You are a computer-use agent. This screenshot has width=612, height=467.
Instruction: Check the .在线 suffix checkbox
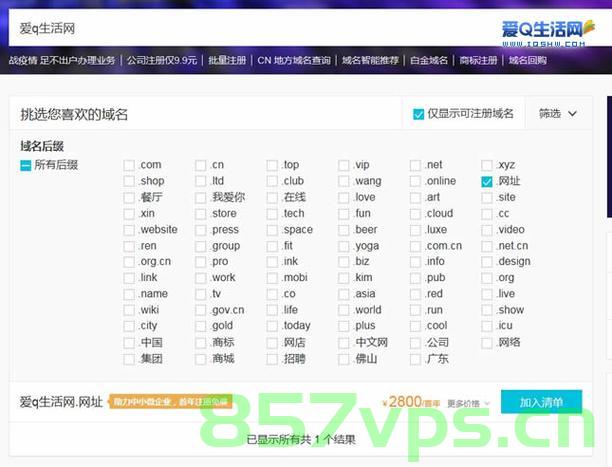point(272,198)
